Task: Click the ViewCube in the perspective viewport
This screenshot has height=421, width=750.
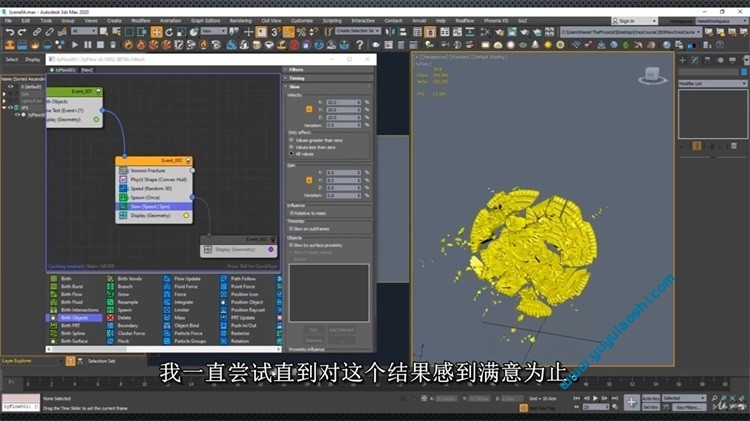Action: (651, 75)
